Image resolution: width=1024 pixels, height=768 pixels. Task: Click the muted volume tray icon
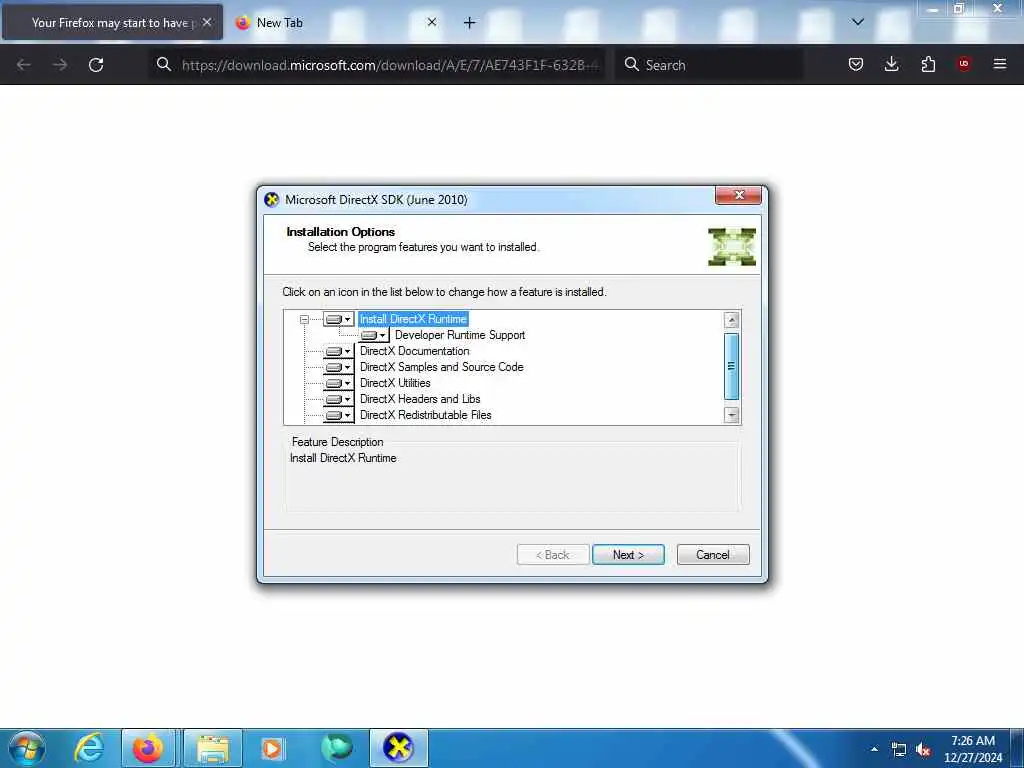point(923,750)
